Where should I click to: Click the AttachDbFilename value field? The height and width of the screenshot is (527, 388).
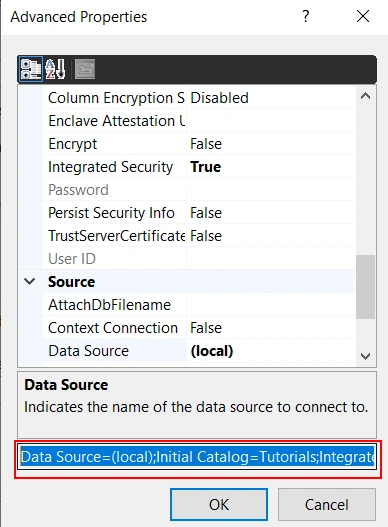[x=271, y=305]
